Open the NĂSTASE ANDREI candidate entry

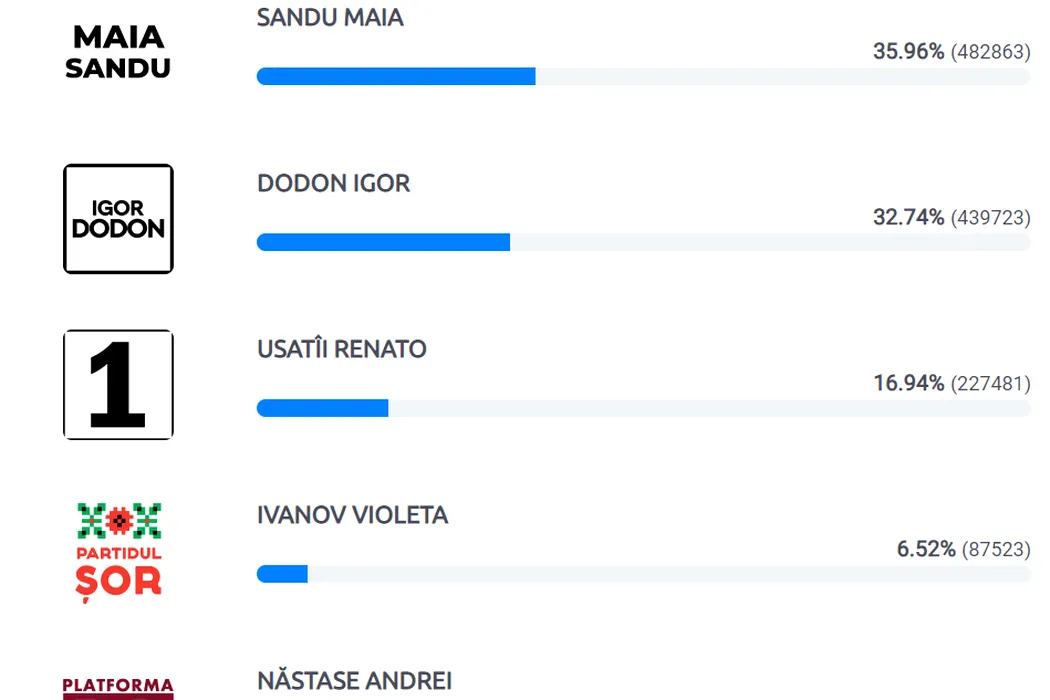(354, 680)
